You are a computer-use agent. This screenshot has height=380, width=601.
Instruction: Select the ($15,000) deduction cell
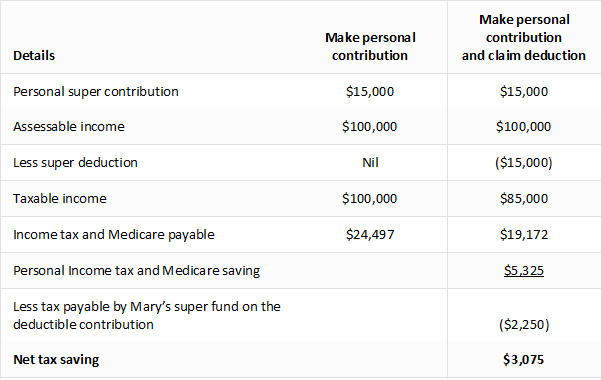(524, 163)
